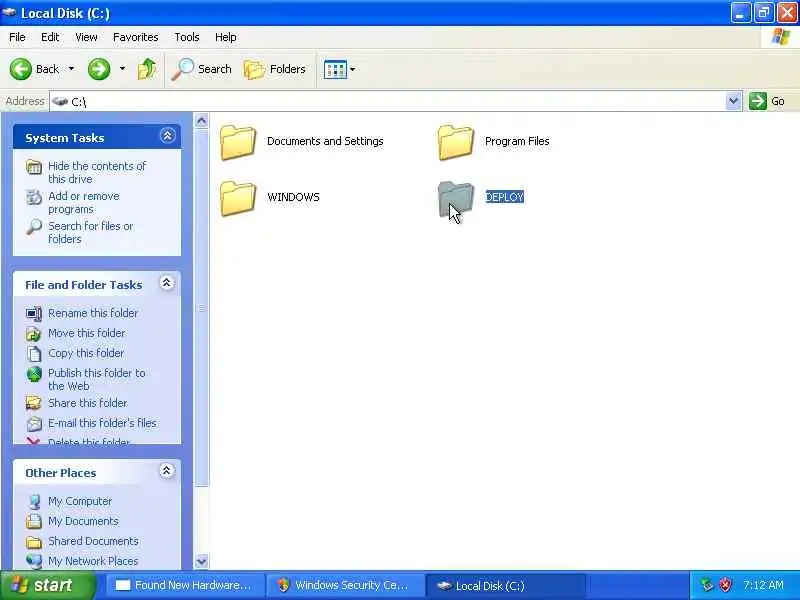The height and width of the screenshot is (600, 800).
Task: Click Move this folder link
Action: click(x=87, y=333)
